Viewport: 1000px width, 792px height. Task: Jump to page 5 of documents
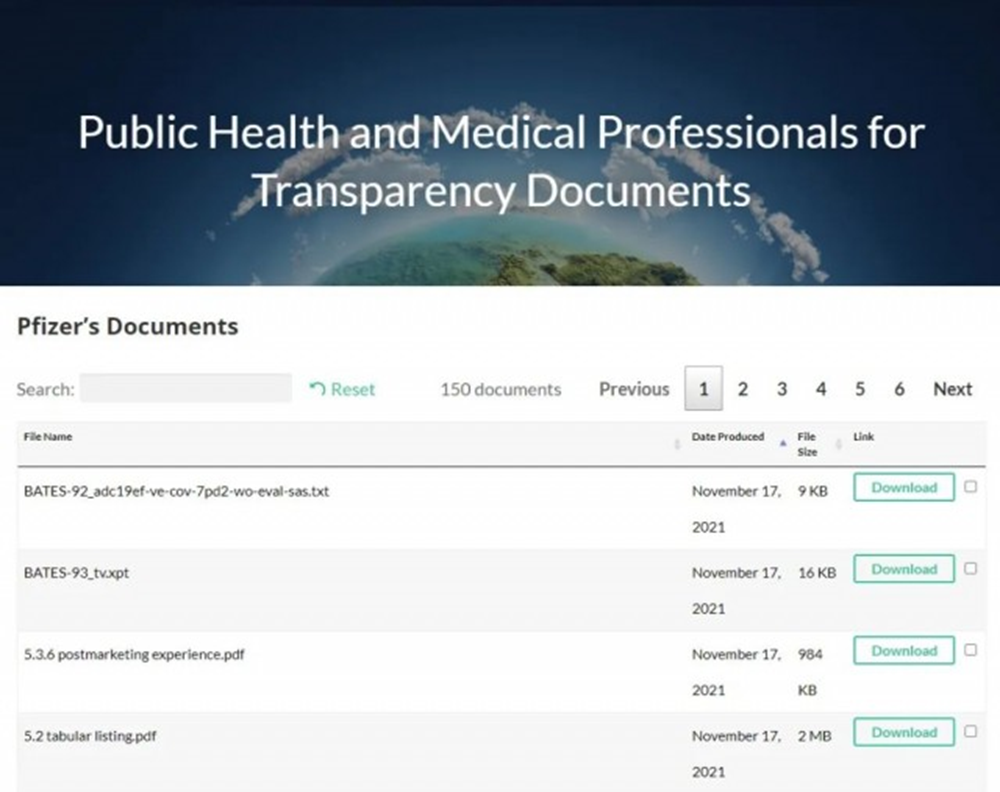tap(860, 389)
